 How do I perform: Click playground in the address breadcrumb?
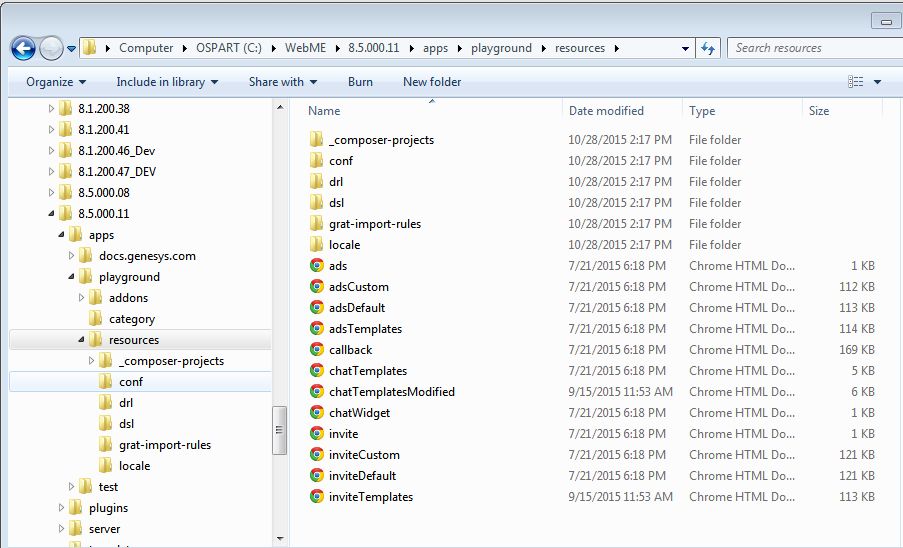pos(501,48)
